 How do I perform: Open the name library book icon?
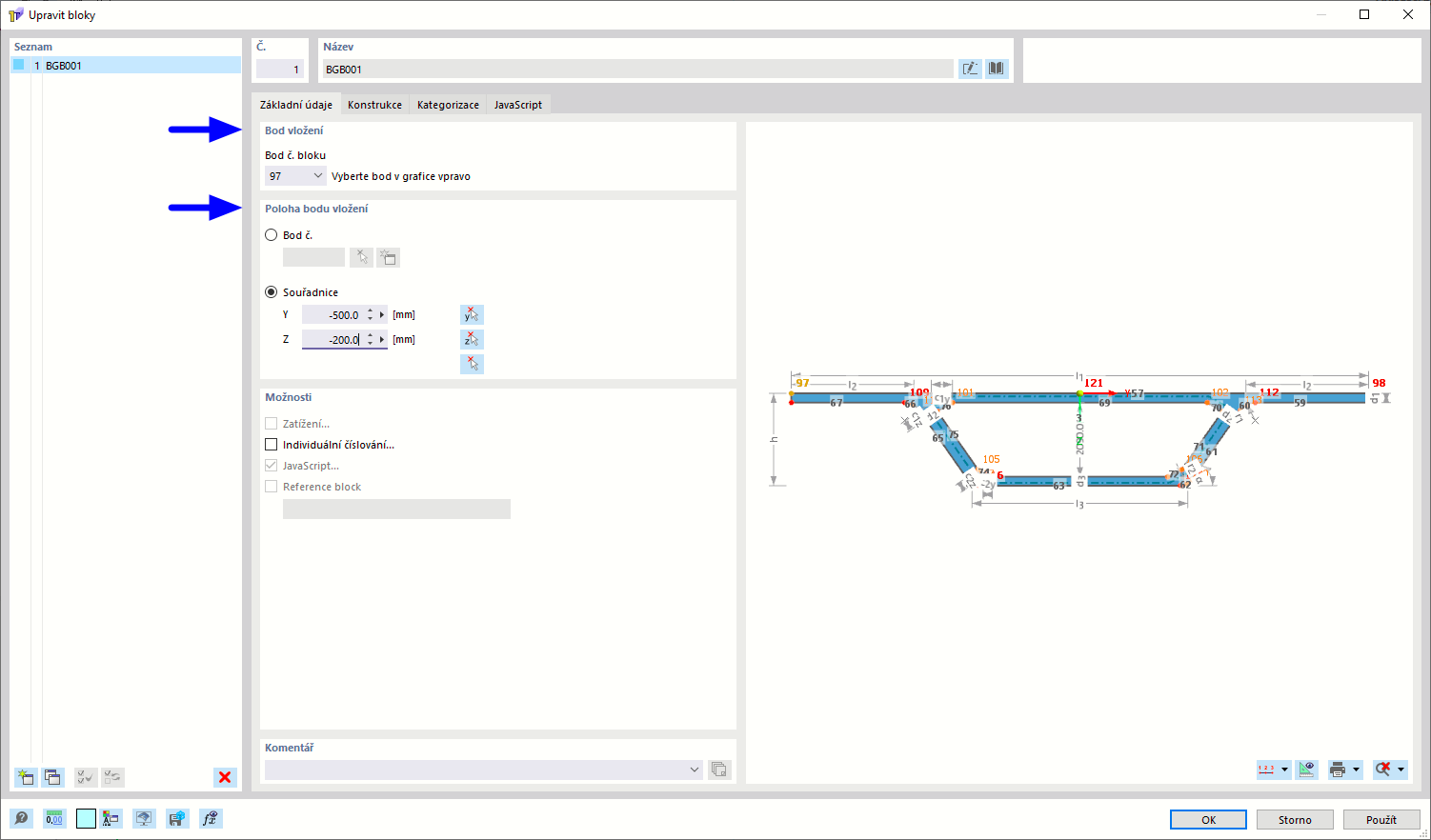coord(996,69)
